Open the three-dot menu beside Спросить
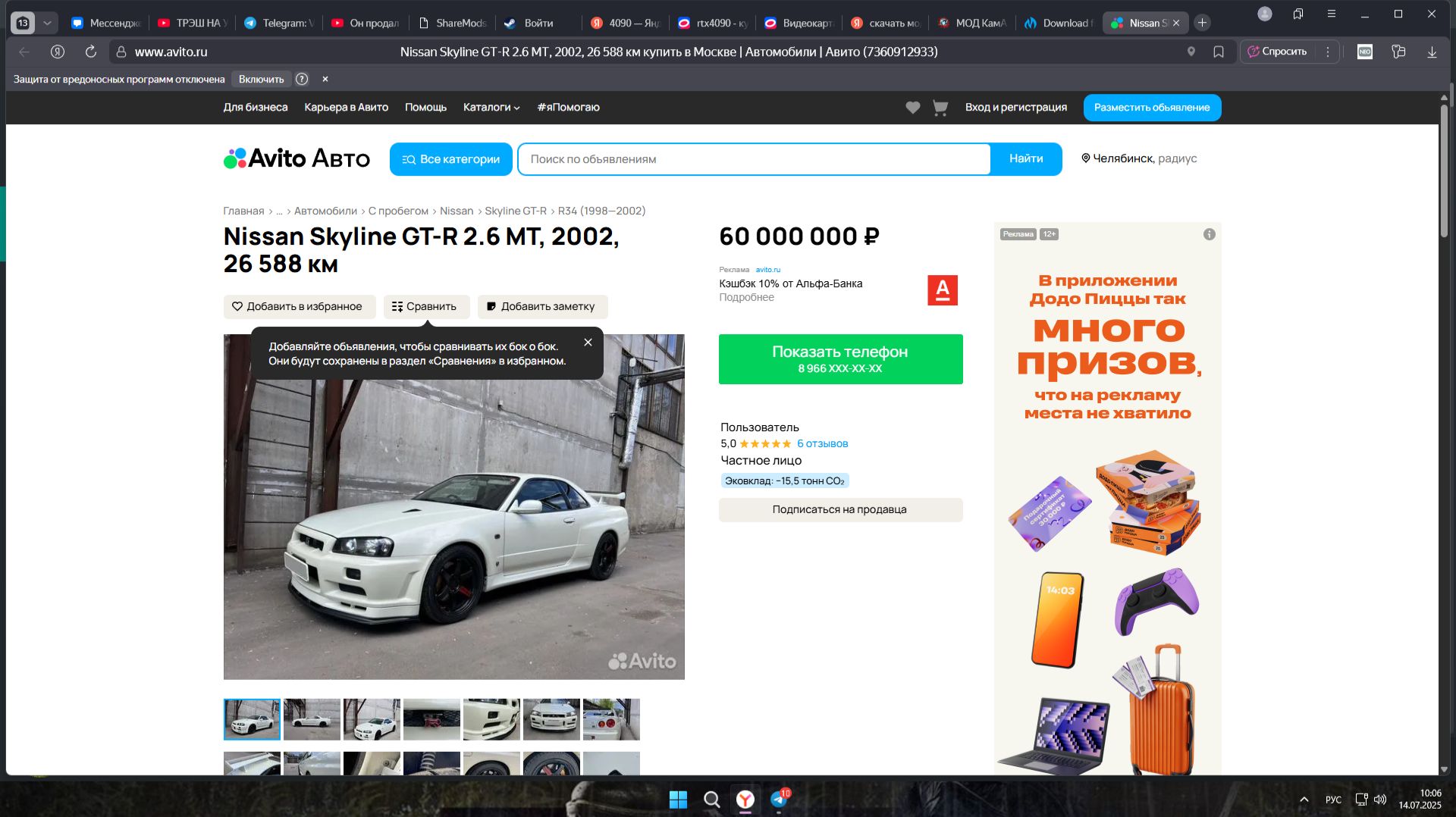 [x=1328, y=52]
